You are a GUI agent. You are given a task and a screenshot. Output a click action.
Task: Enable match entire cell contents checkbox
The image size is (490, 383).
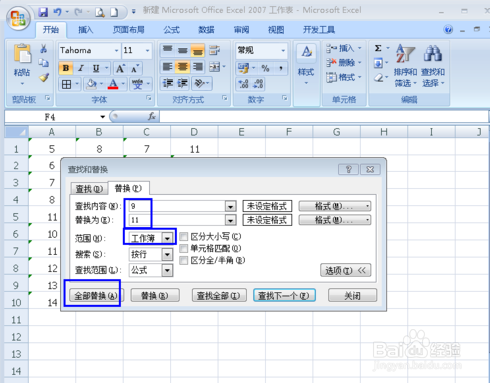click(x=184, y=249)
